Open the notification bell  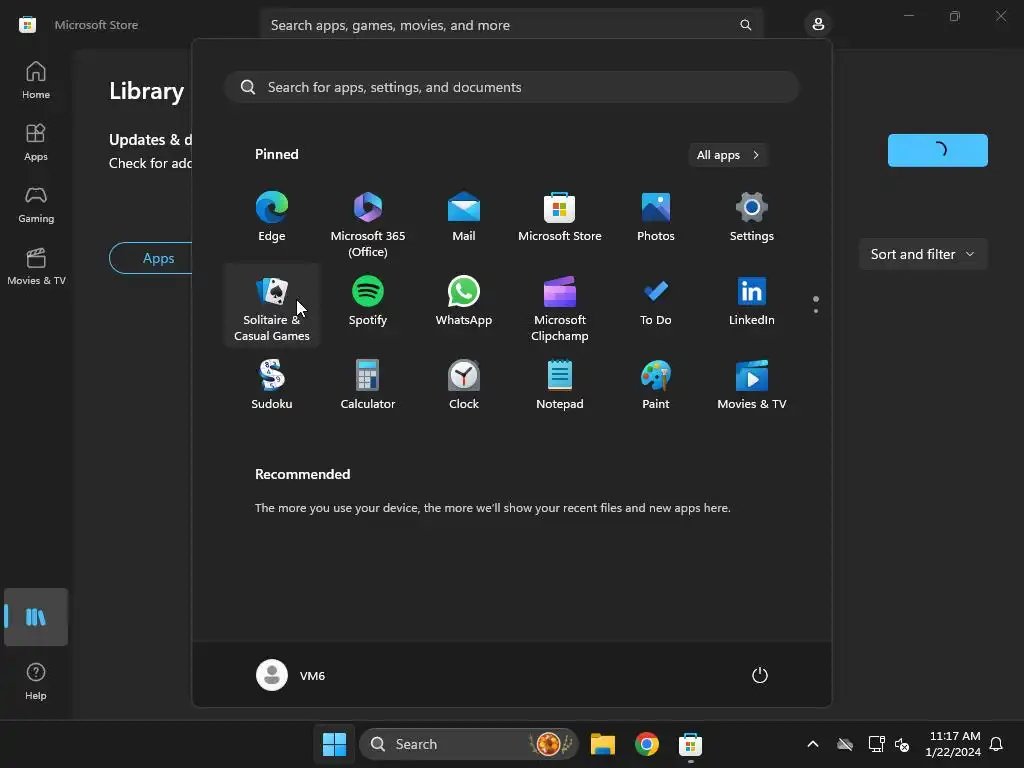997,744
